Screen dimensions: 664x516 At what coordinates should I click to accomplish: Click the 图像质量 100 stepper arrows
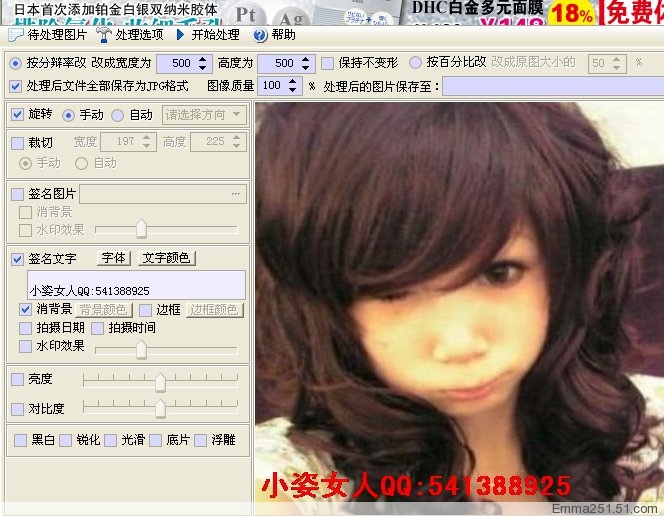(292, 86)
